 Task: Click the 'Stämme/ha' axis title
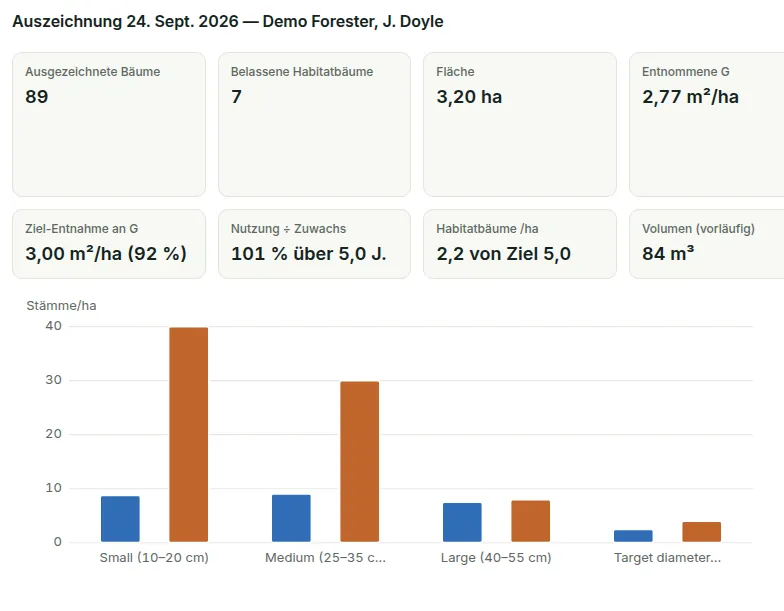[x=62, y=306]
